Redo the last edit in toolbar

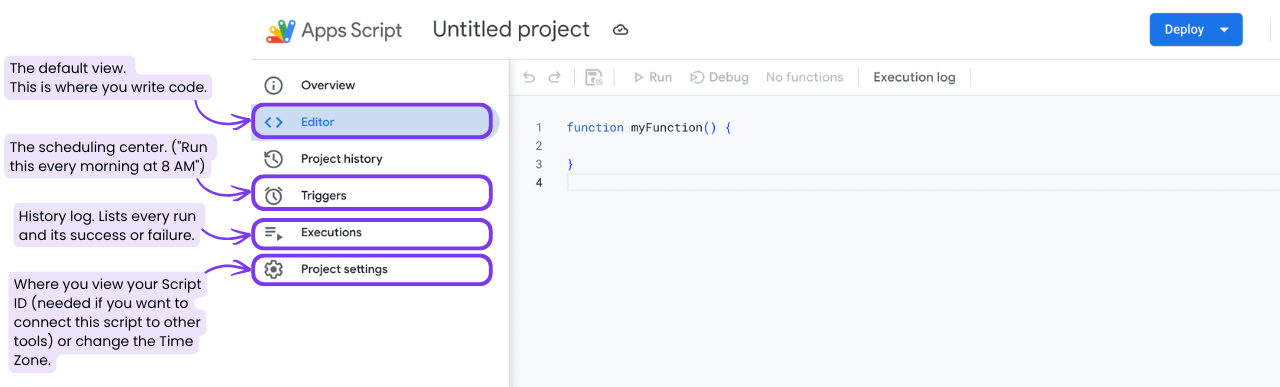pyautogui.click(x=554, y=77)
